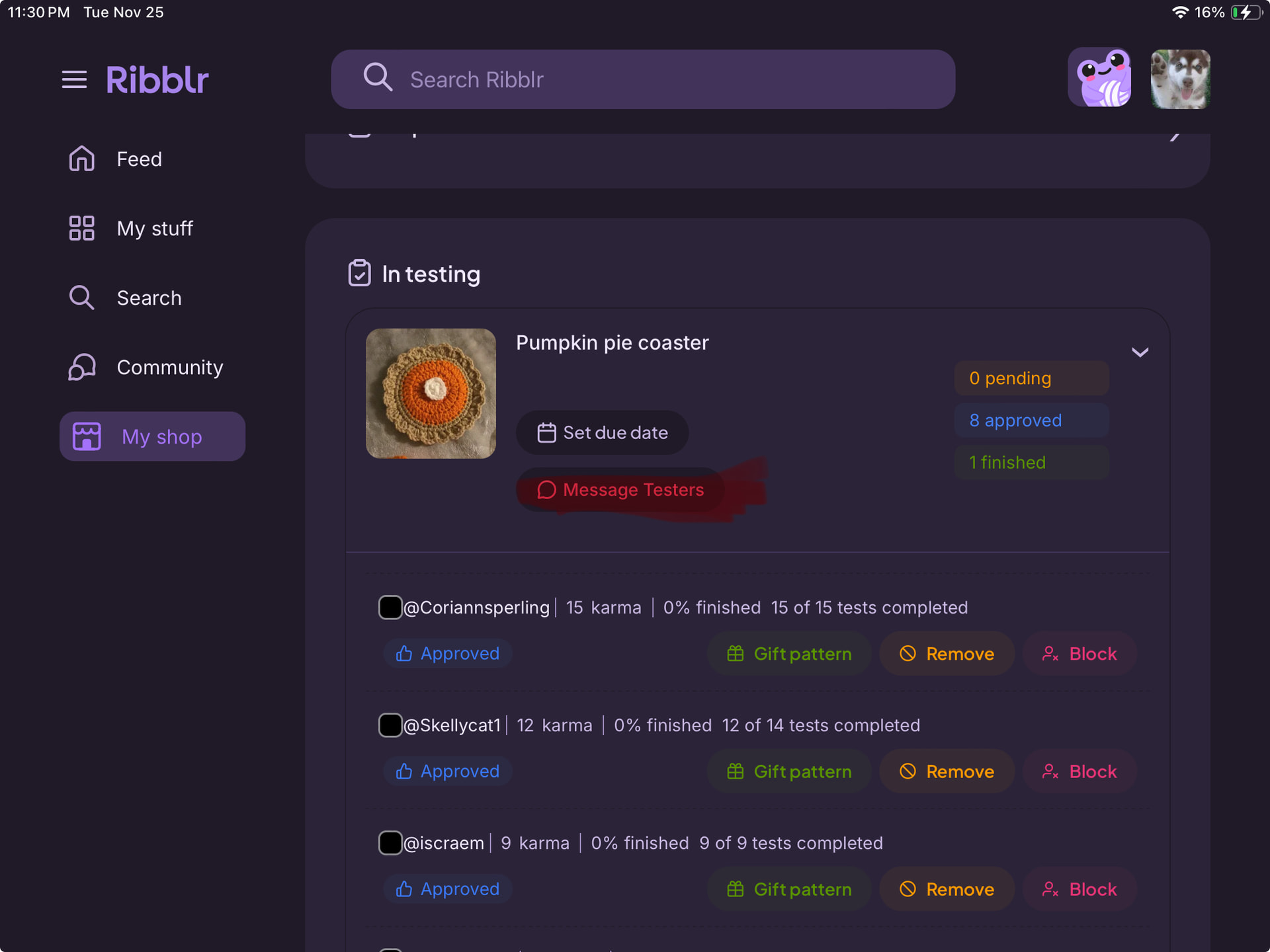Open the husky profile avatar
The image size is (1270, 952).
1180,79
